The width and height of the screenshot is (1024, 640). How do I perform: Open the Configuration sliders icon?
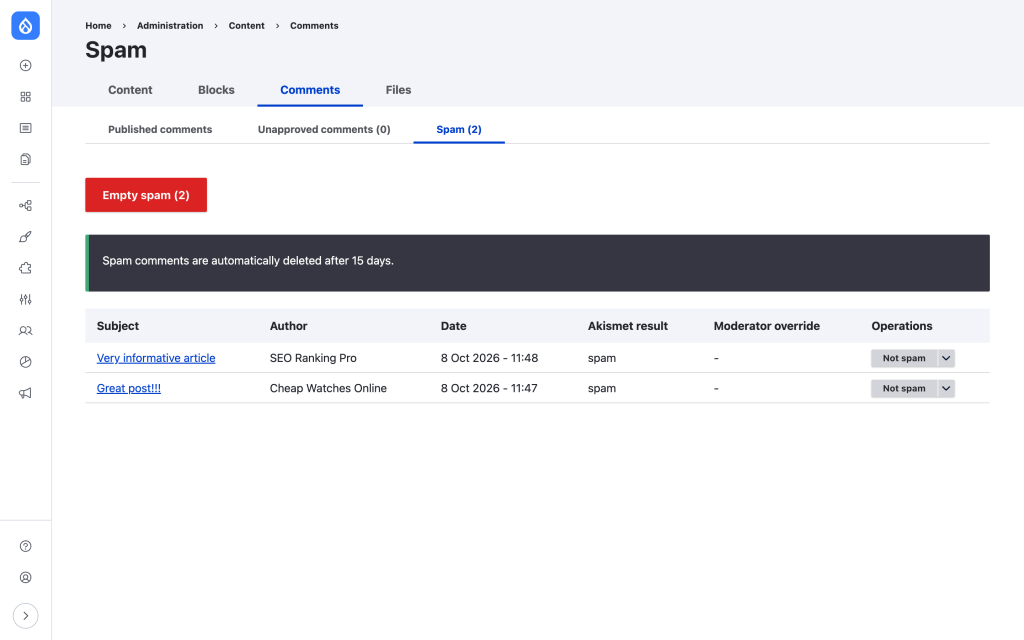coord(25,300)
